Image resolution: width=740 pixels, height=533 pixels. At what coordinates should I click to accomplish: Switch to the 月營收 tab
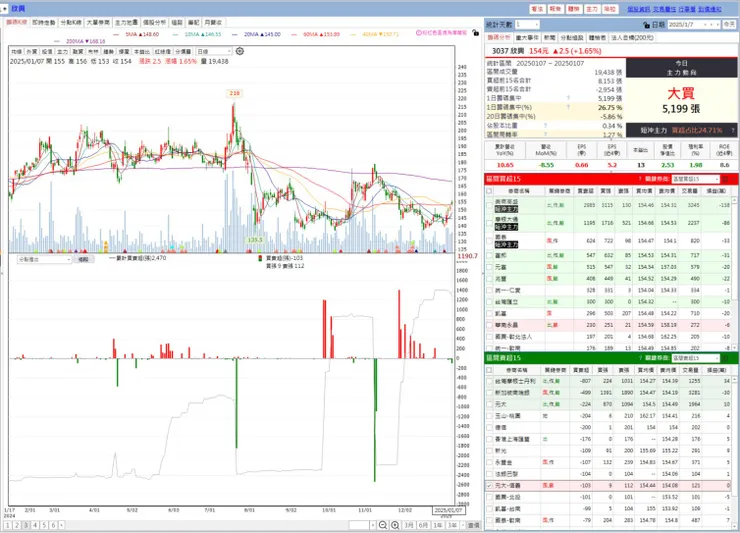pyautogui.click(x=213, y=22)
